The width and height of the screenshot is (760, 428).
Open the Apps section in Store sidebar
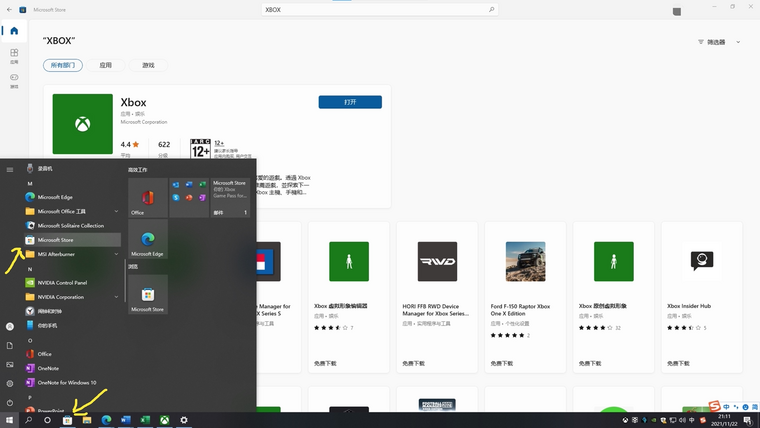coord(14,55)
